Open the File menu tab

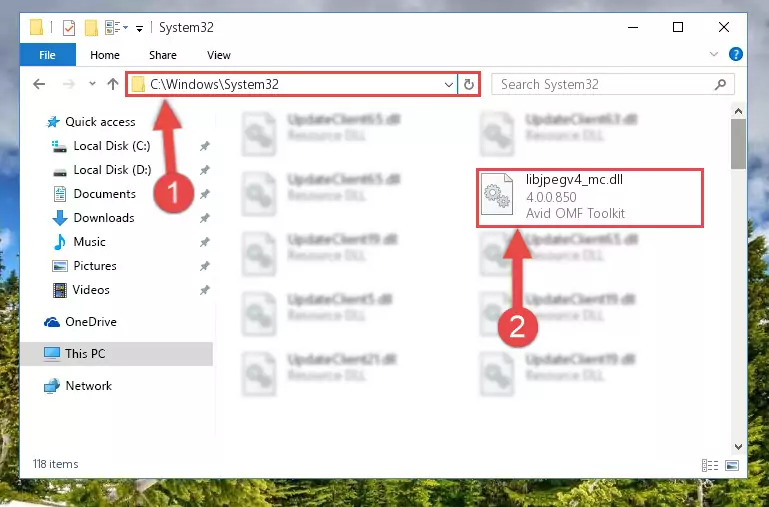pos(48,55)
